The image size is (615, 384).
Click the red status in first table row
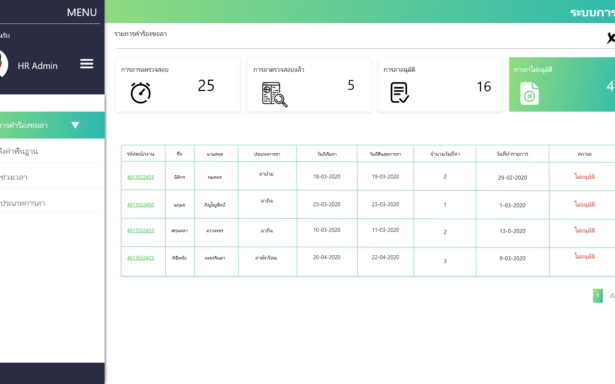[x=584, y=177]
